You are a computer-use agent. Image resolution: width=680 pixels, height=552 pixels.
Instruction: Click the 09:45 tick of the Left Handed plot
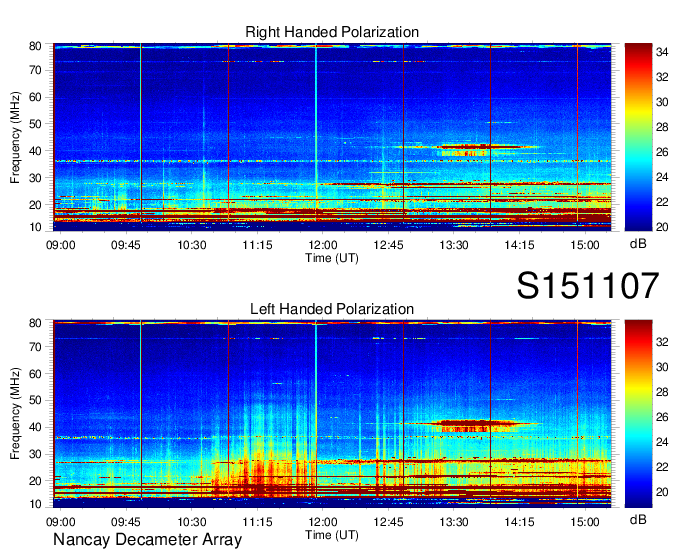click(x=126, y=522)
